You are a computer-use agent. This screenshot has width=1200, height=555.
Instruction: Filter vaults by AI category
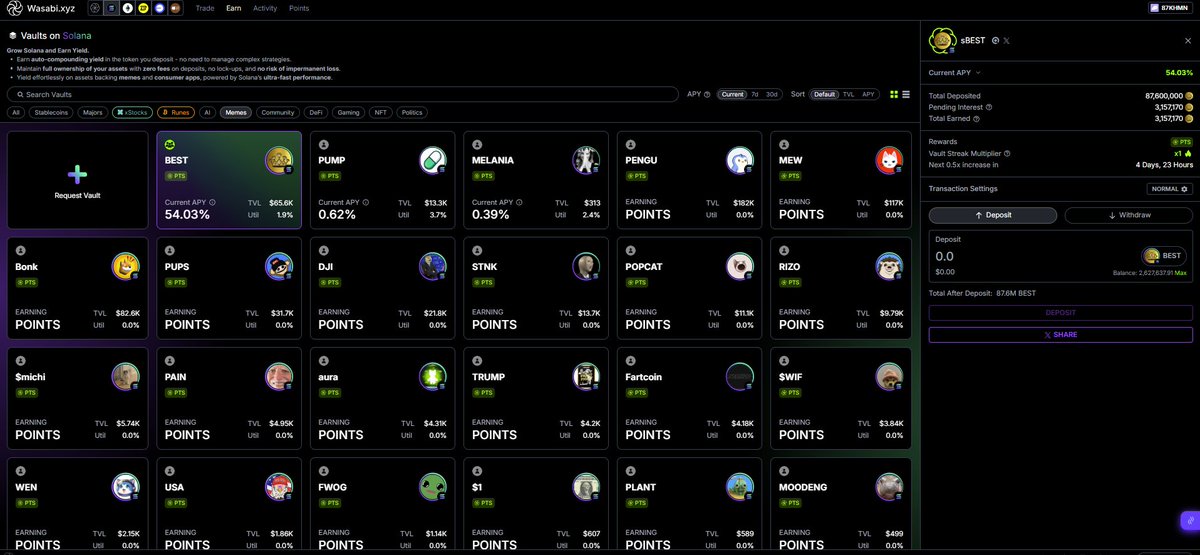(207, 113)
